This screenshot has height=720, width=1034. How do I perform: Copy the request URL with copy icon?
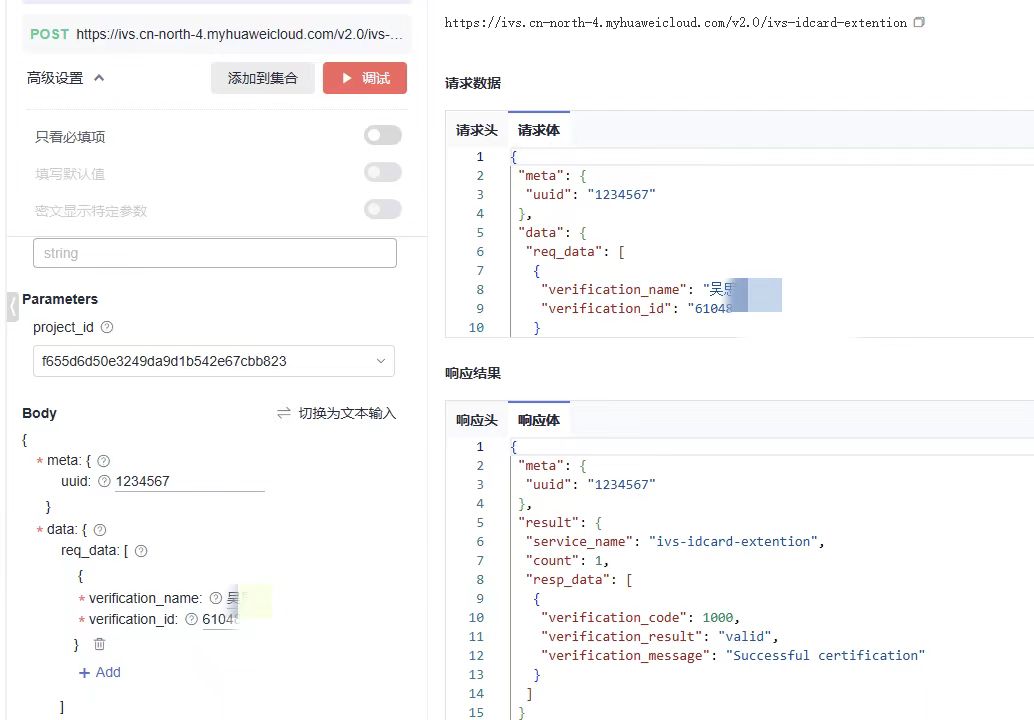coord(919,22)
